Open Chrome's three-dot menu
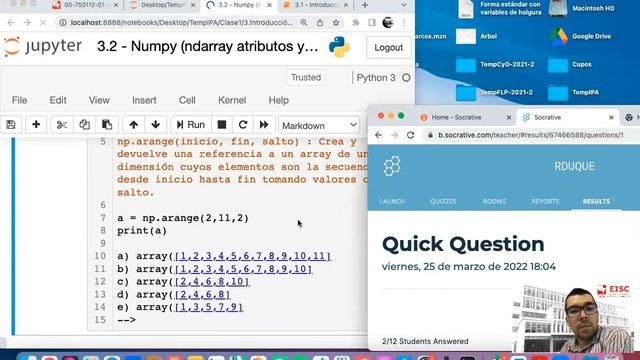 404,22
